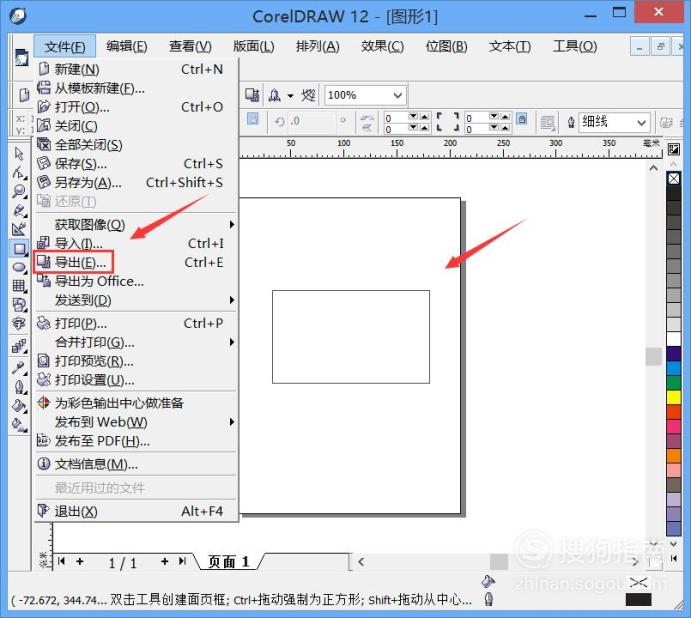691x618 pixels.
Task: Click the lock ratio icon in property bar
Action: tap(522, 119)
